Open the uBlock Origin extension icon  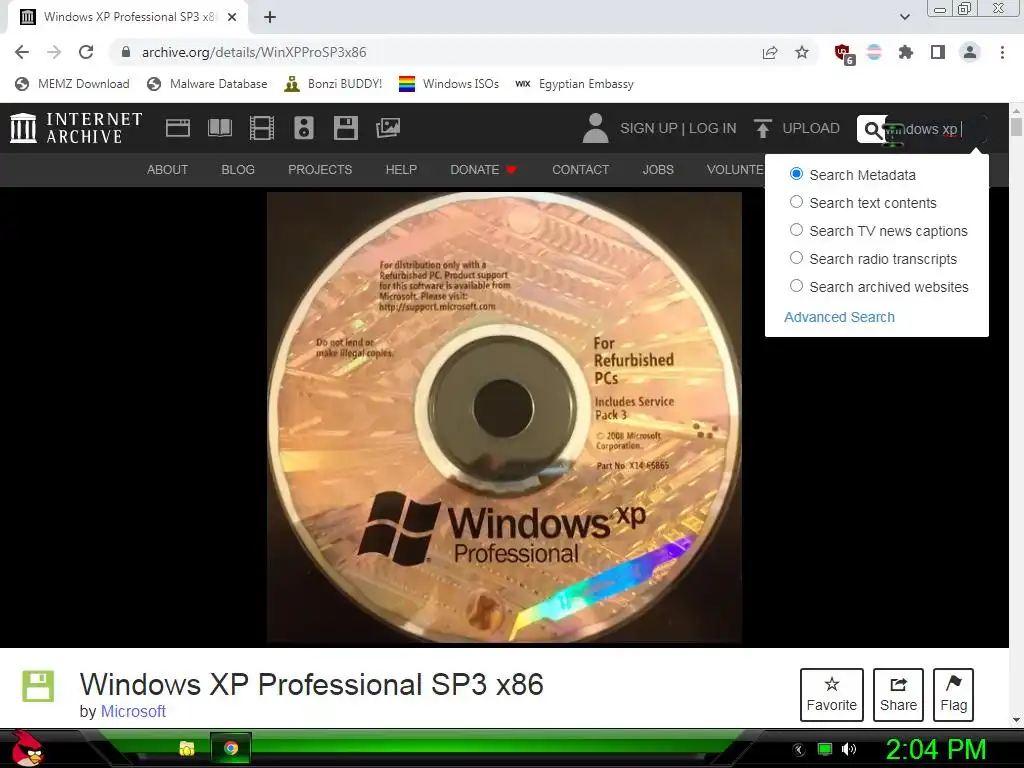pos(844,54)
